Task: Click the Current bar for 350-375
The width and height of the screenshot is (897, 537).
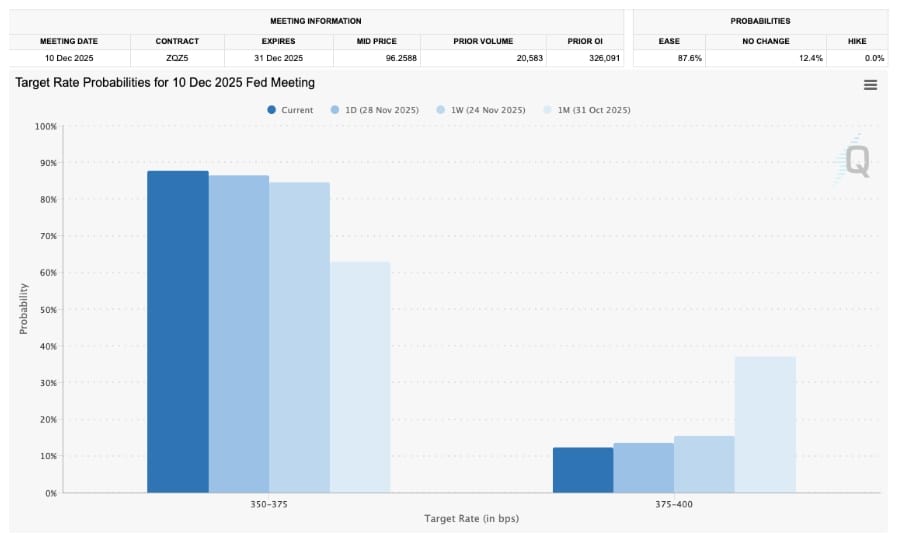Action: tap(178, 332)
